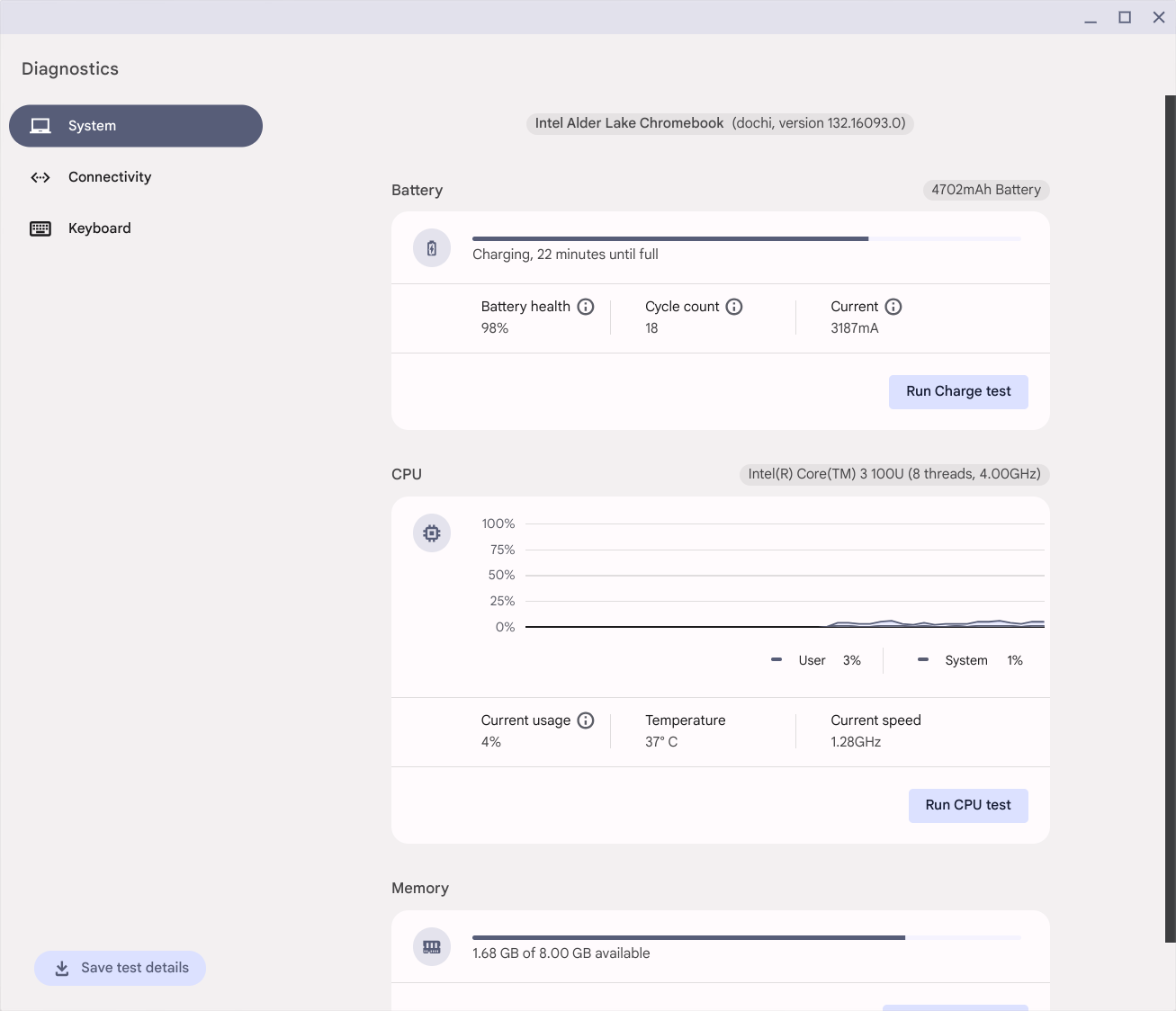Run the Charge test
Viewport: 1176px width, 1011px height.
pyautogui.click(x=958, y=392)
